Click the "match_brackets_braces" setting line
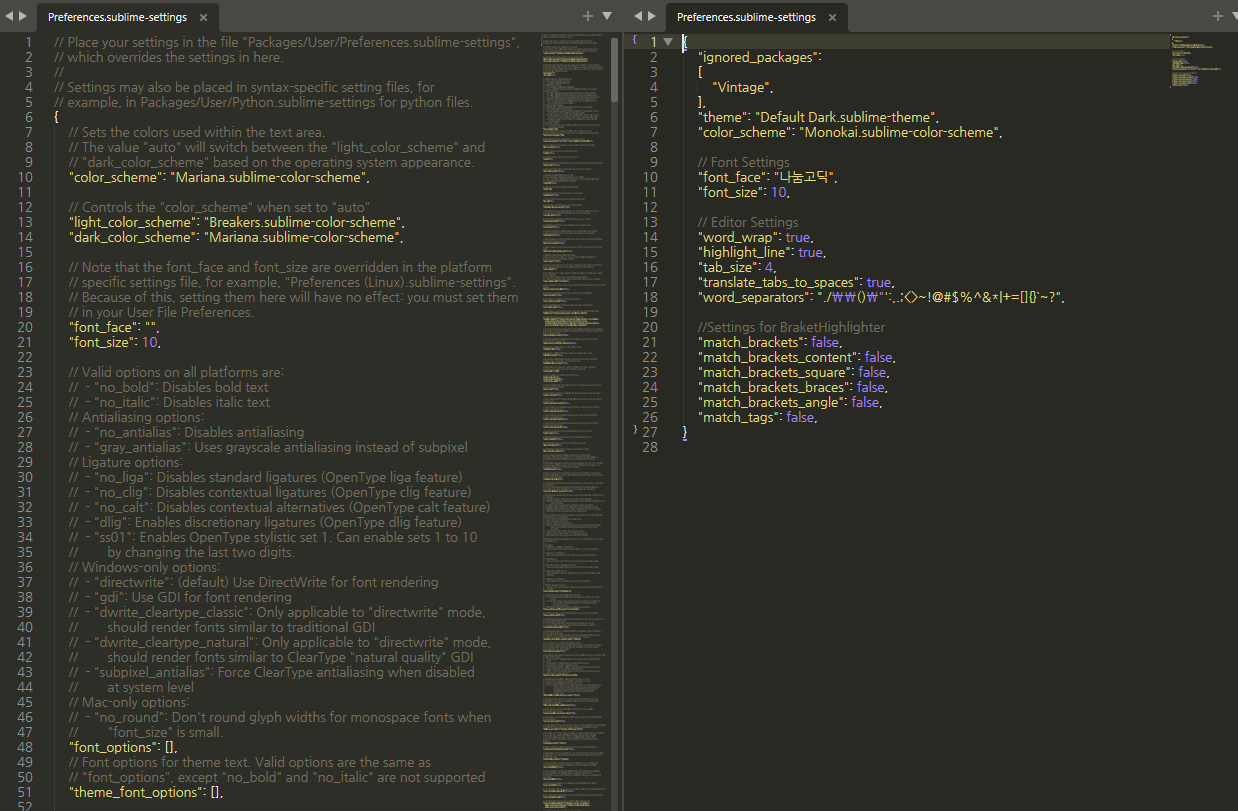This screenshot has width=1238, height=811. coord(793,387)
